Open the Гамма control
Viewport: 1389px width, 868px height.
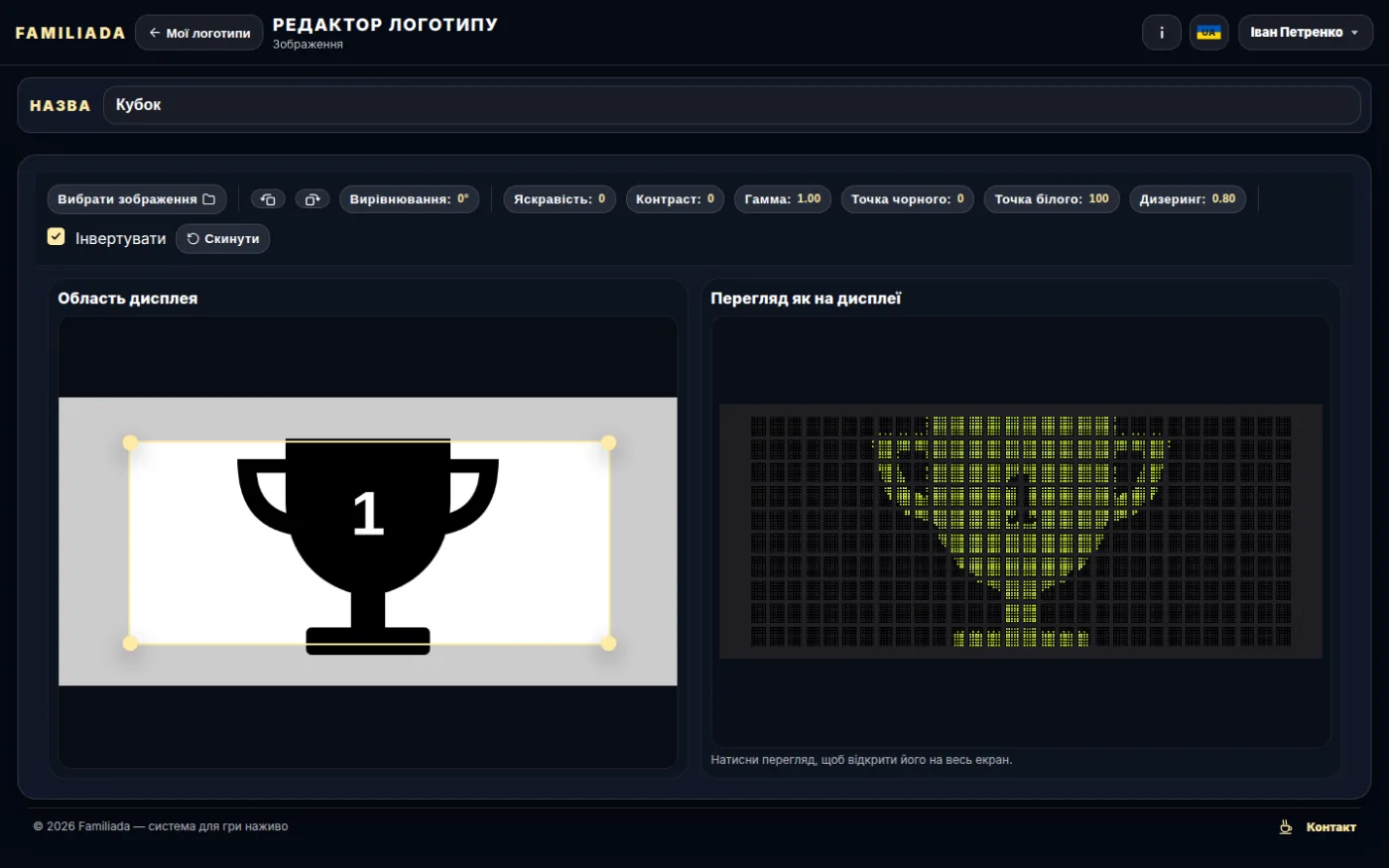pyautogui.click(x=783, y=199)
